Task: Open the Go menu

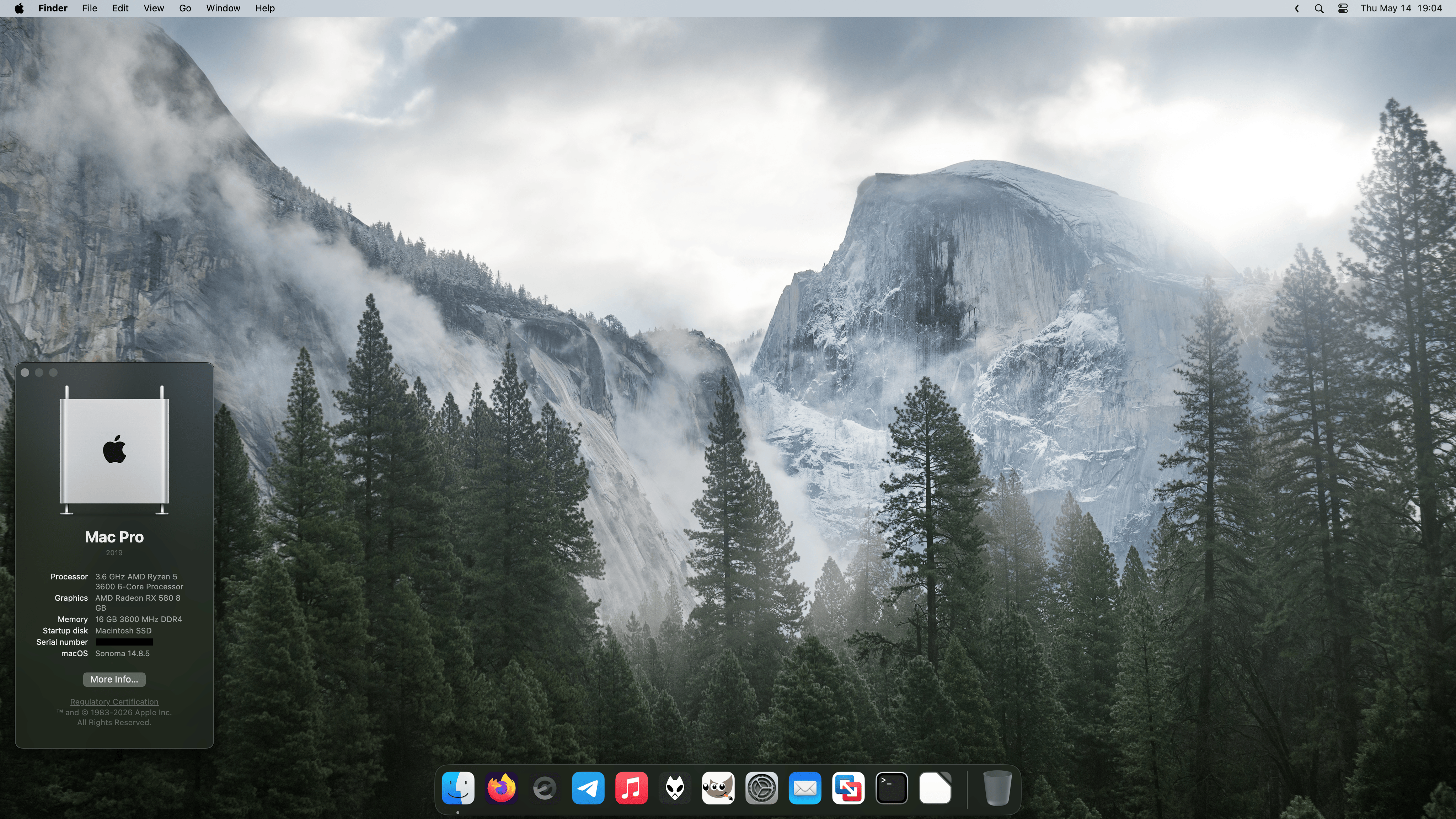Action: (x=185, y=8)
